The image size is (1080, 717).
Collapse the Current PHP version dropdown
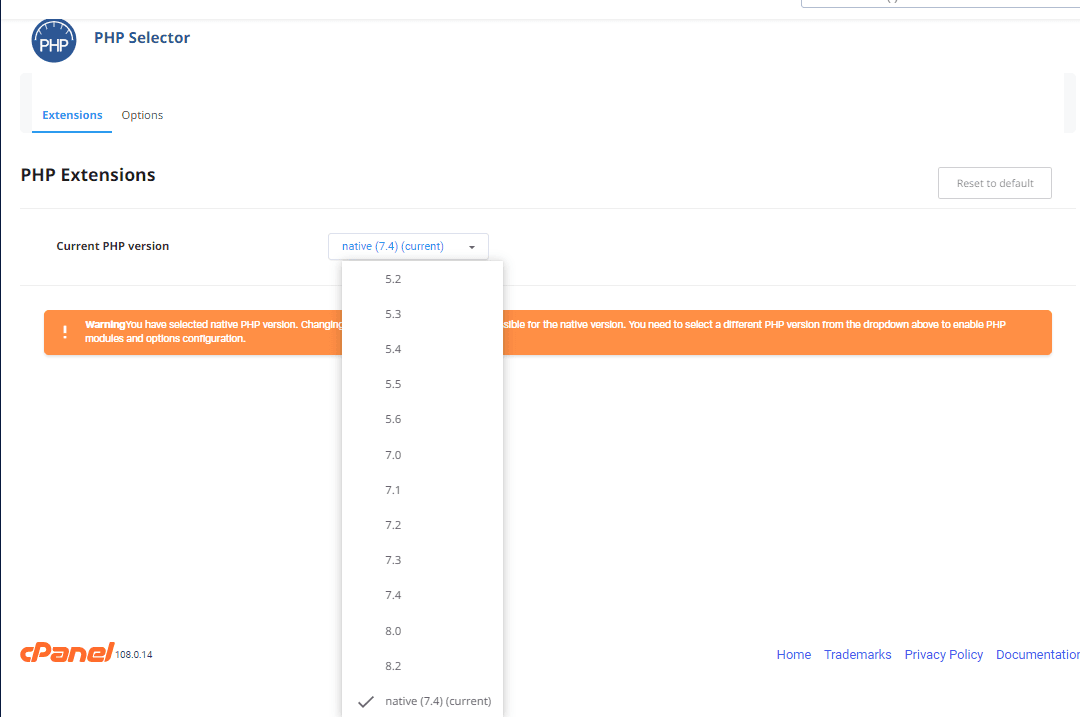pos(408,246)
